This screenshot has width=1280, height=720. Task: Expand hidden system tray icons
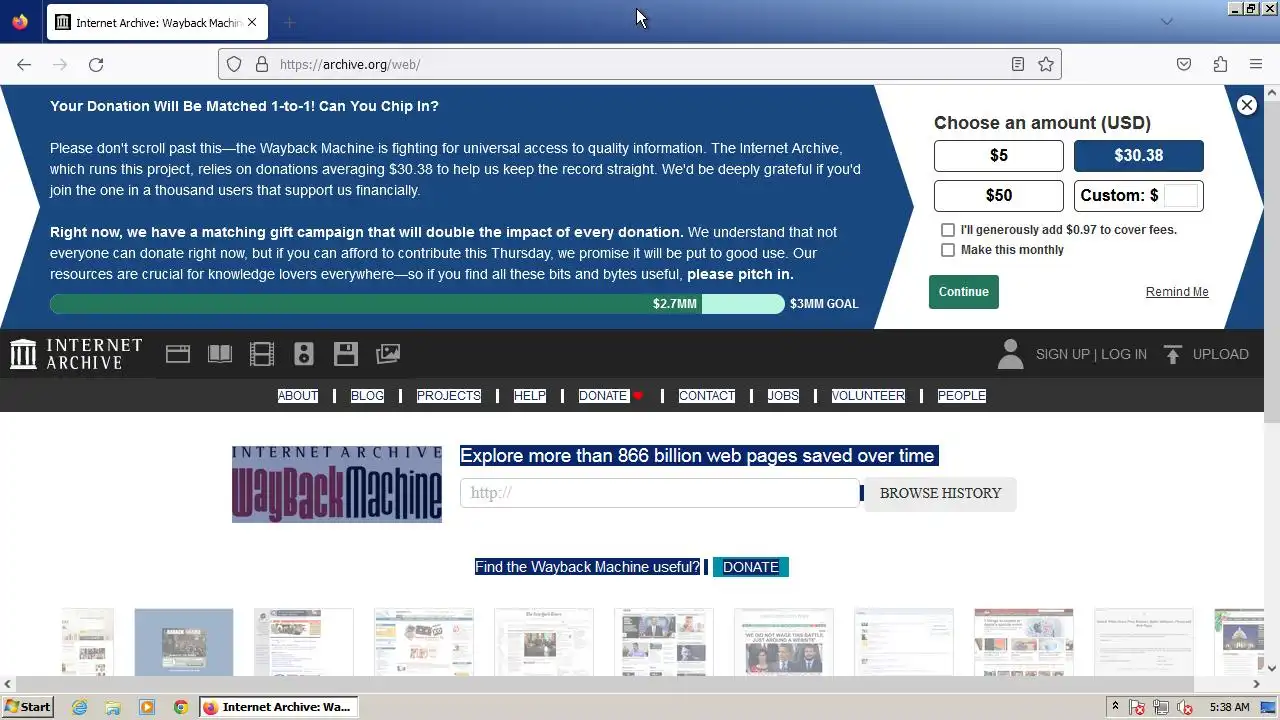[1116, 707]
